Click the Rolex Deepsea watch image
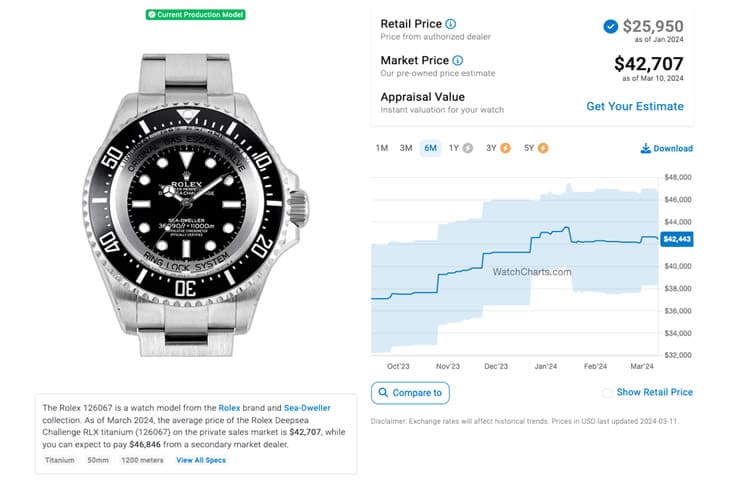 196,205
